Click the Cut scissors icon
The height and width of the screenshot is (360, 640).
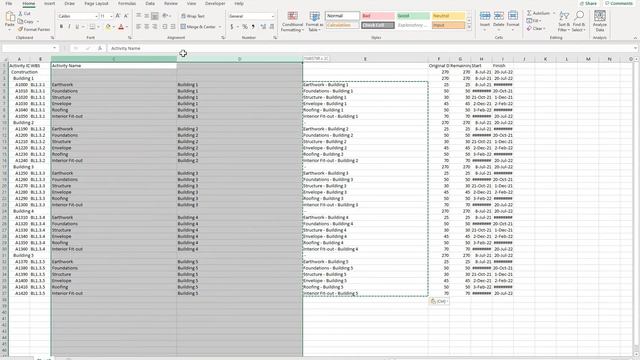(21, 13)
